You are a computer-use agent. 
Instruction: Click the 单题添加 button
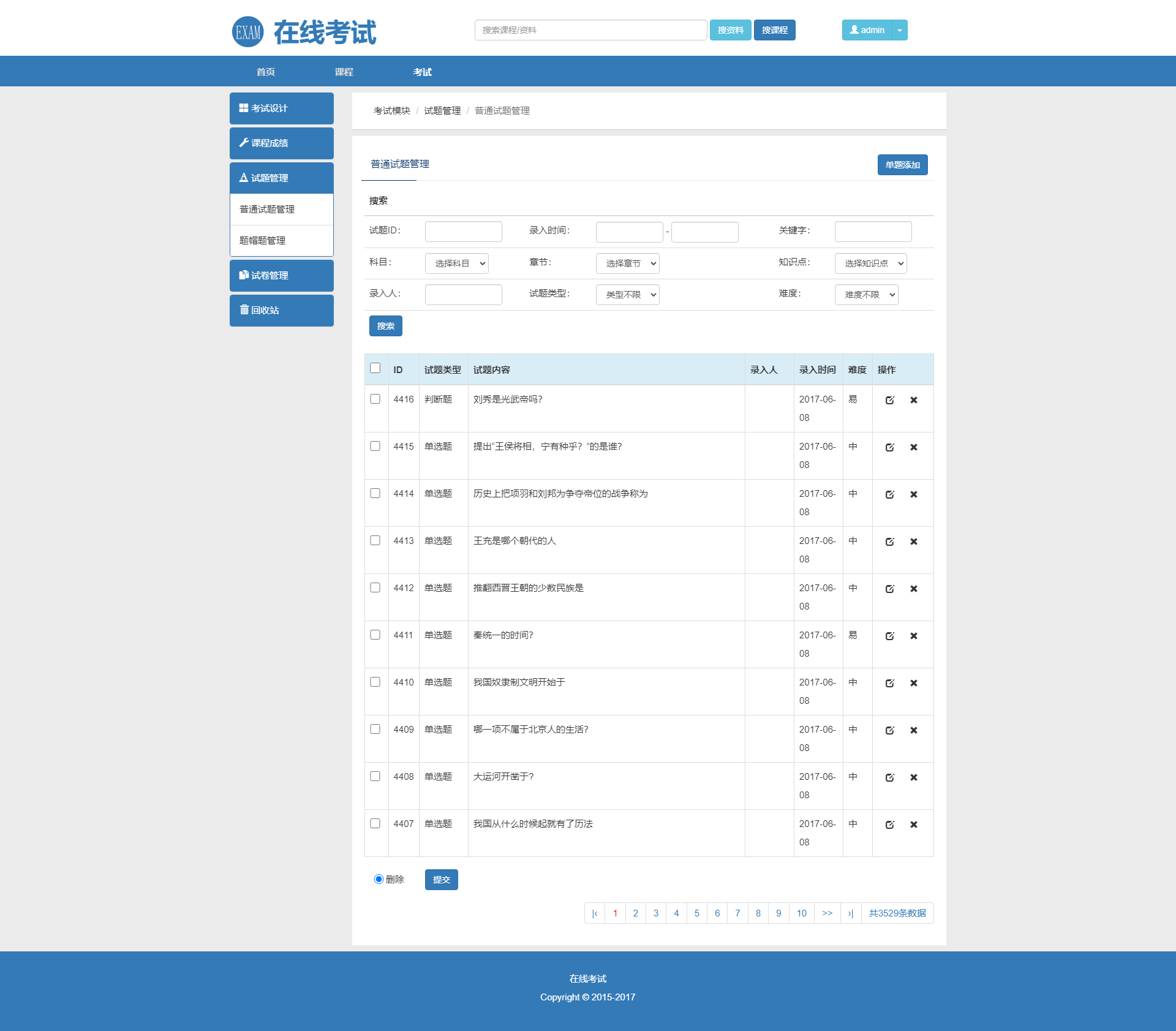point(902,165)
